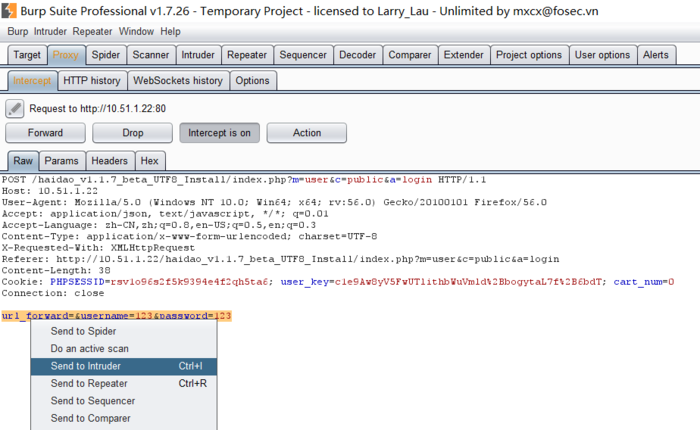The height and width of the screenshot is (430, 700).
Task: Choose Do an active scan
Action: click(x=124, y=349)
